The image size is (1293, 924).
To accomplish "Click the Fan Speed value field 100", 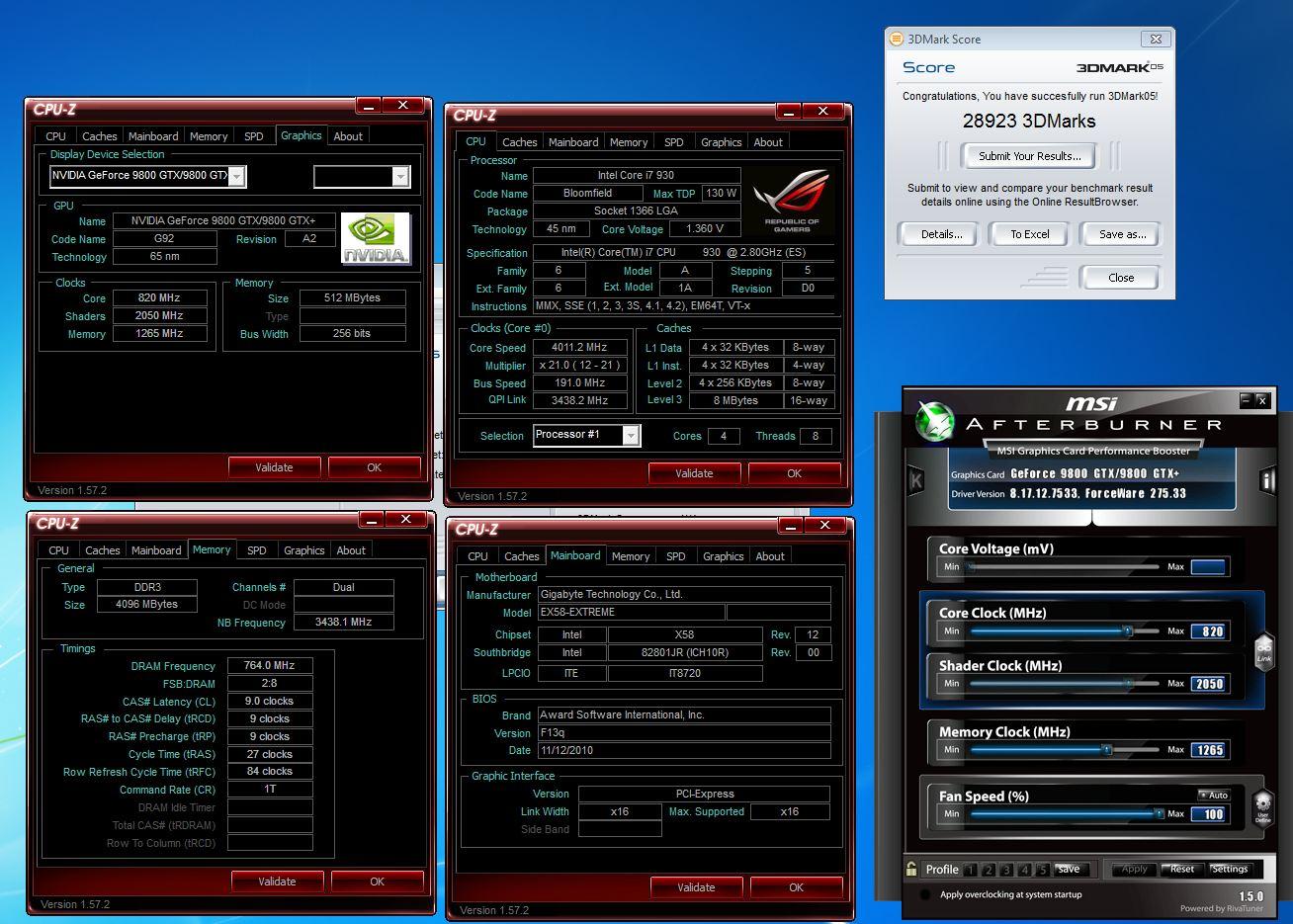I will 1210,814.
